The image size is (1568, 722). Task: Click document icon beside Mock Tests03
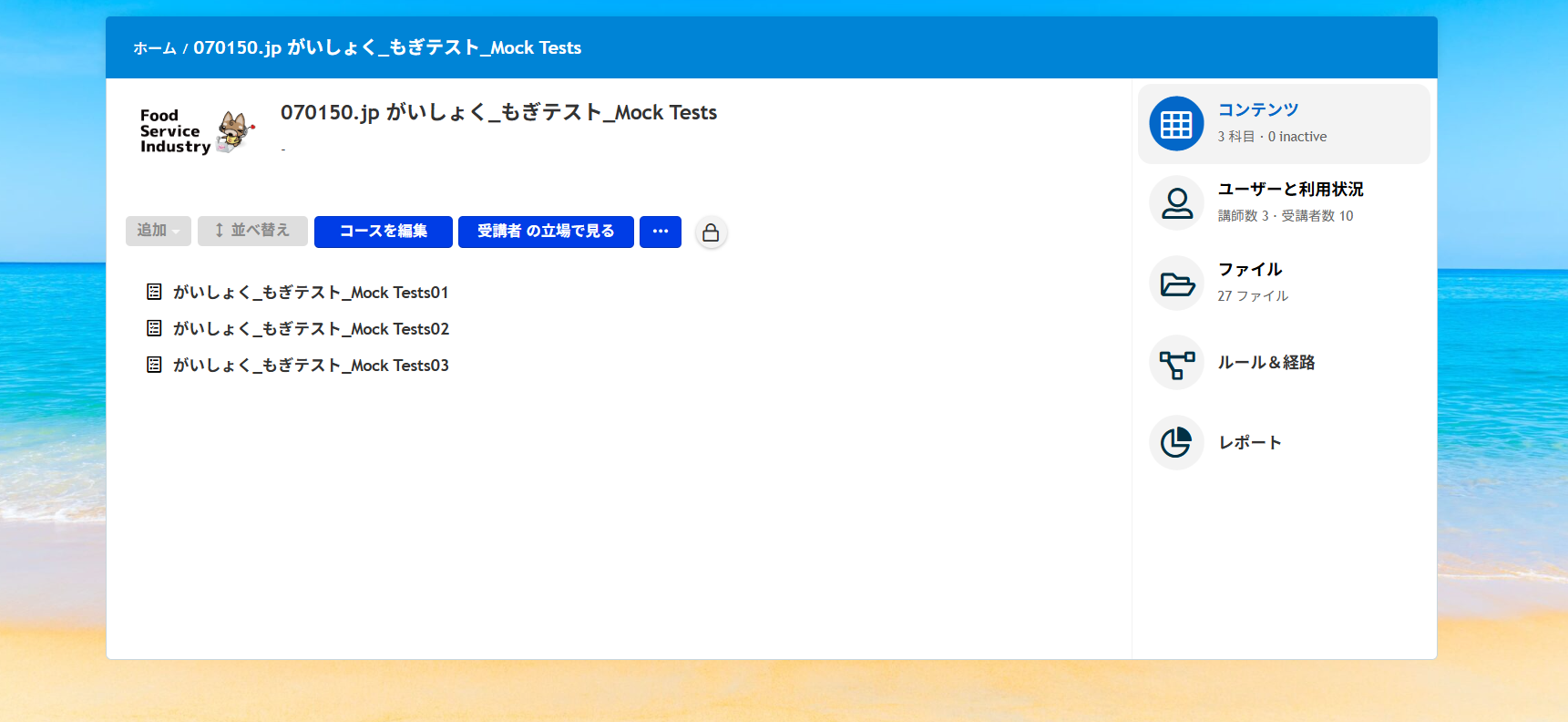pyautogui.click(x=154, y=365)
